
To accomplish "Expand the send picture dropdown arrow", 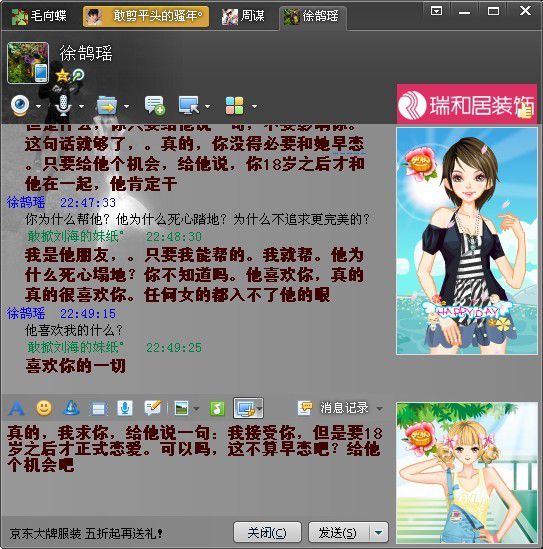I will [x=196, y=408].
